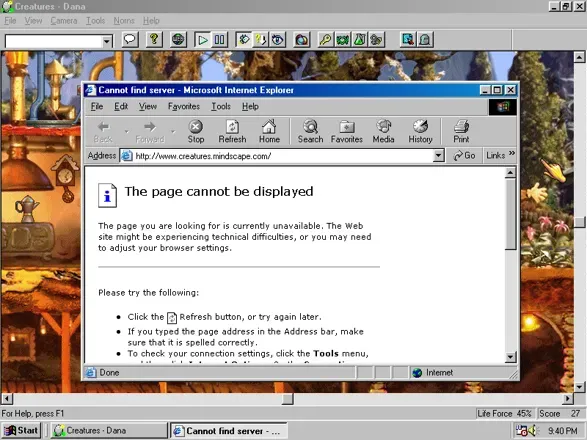Open the History pane icon
Image resolution: width=587 pixels, height=440 pixels.
click(420, 132)
